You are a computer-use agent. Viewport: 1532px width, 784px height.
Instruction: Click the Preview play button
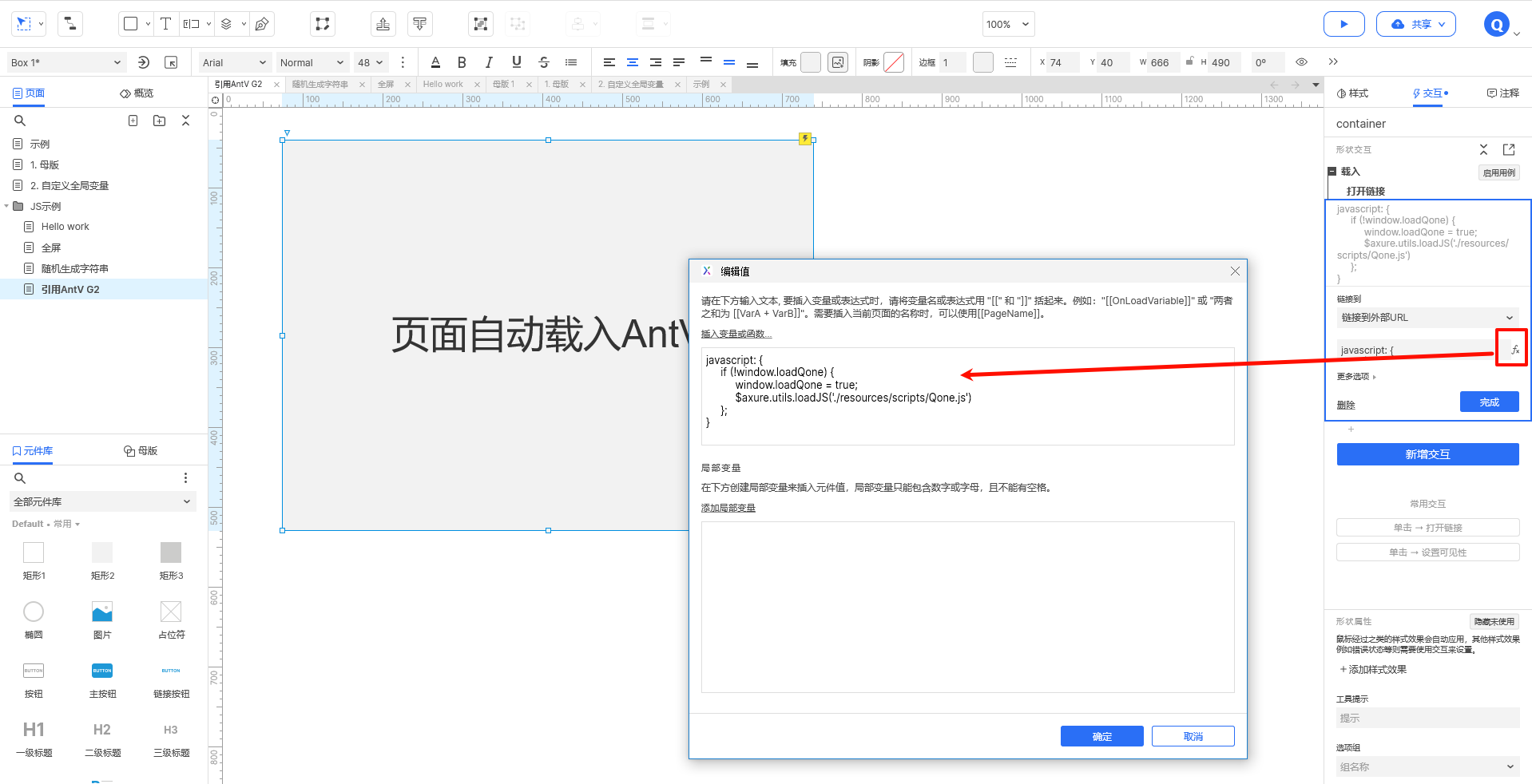(x=1343, y=24)
